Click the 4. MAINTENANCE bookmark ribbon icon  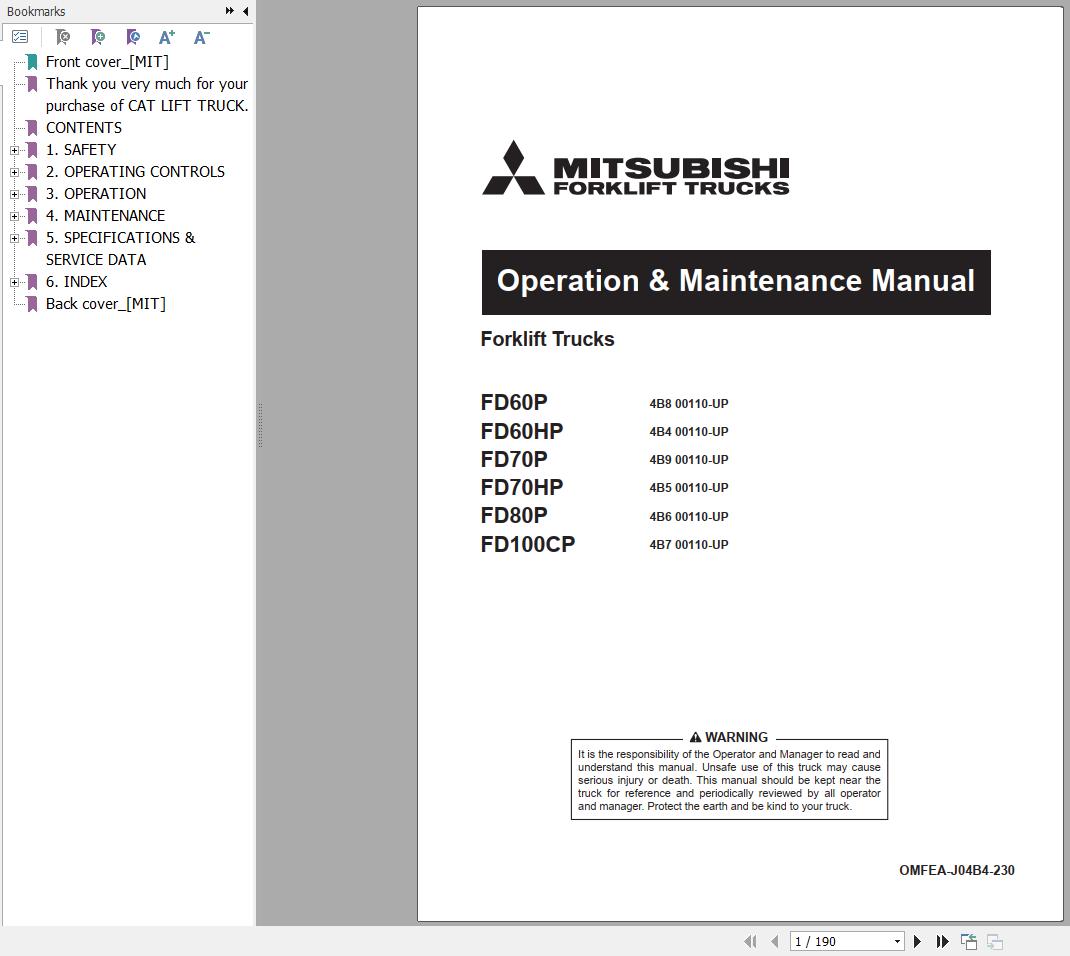click(x=32, y=216)
